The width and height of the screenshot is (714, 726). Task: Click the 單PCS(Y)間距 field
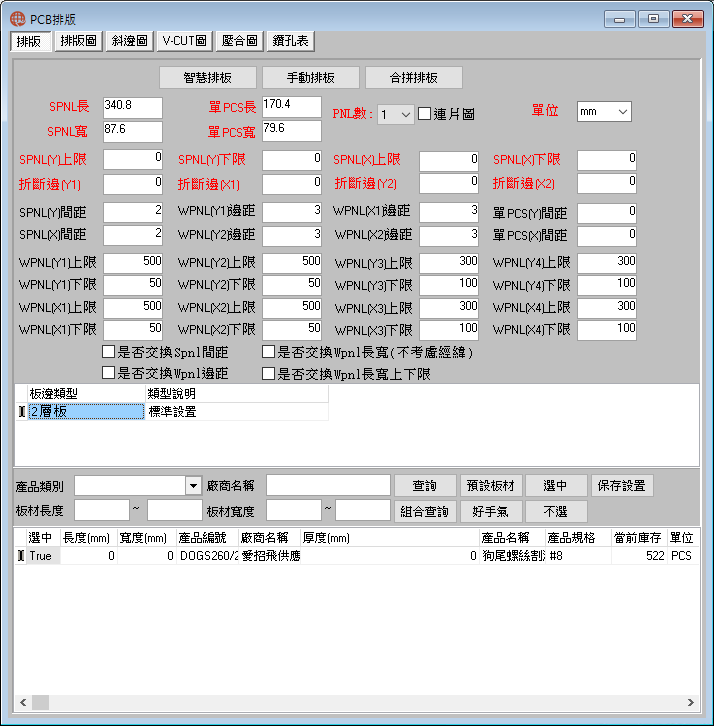coord(607,213)
